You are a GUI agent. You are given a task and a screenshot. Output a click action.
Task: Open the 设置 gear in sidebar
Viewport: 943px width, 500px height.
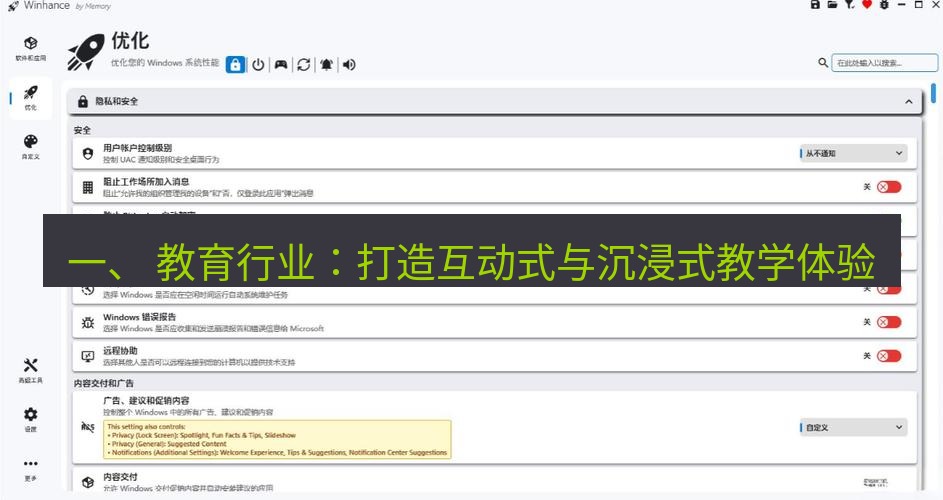click(31, 419)
